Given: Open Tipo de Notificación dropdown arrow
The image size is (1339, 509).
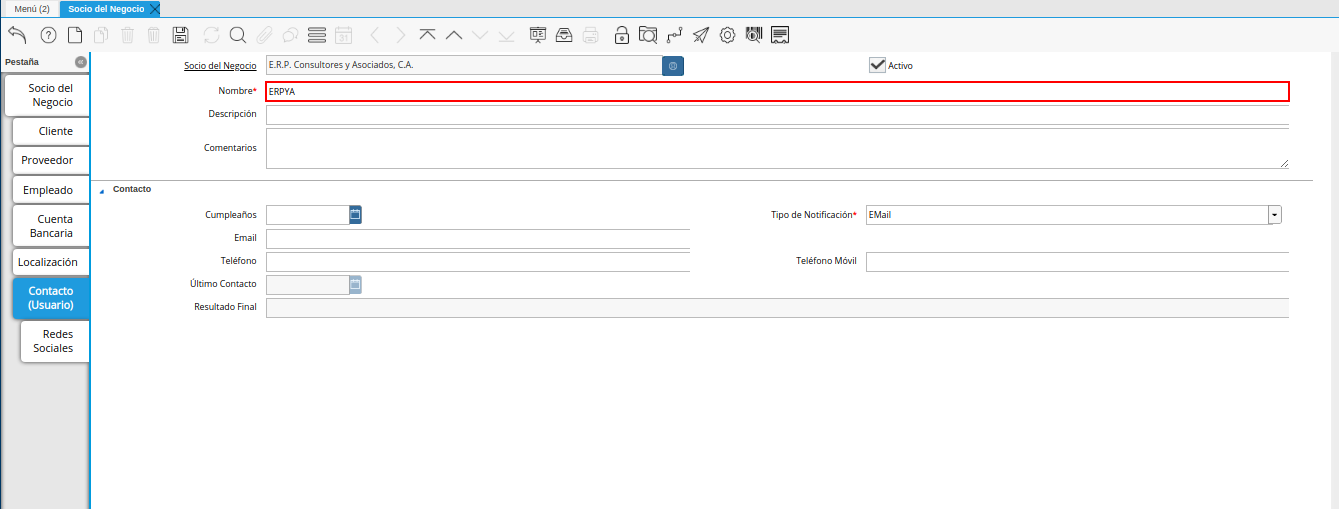Looking at the screenshot, I should click(1275, 214).
